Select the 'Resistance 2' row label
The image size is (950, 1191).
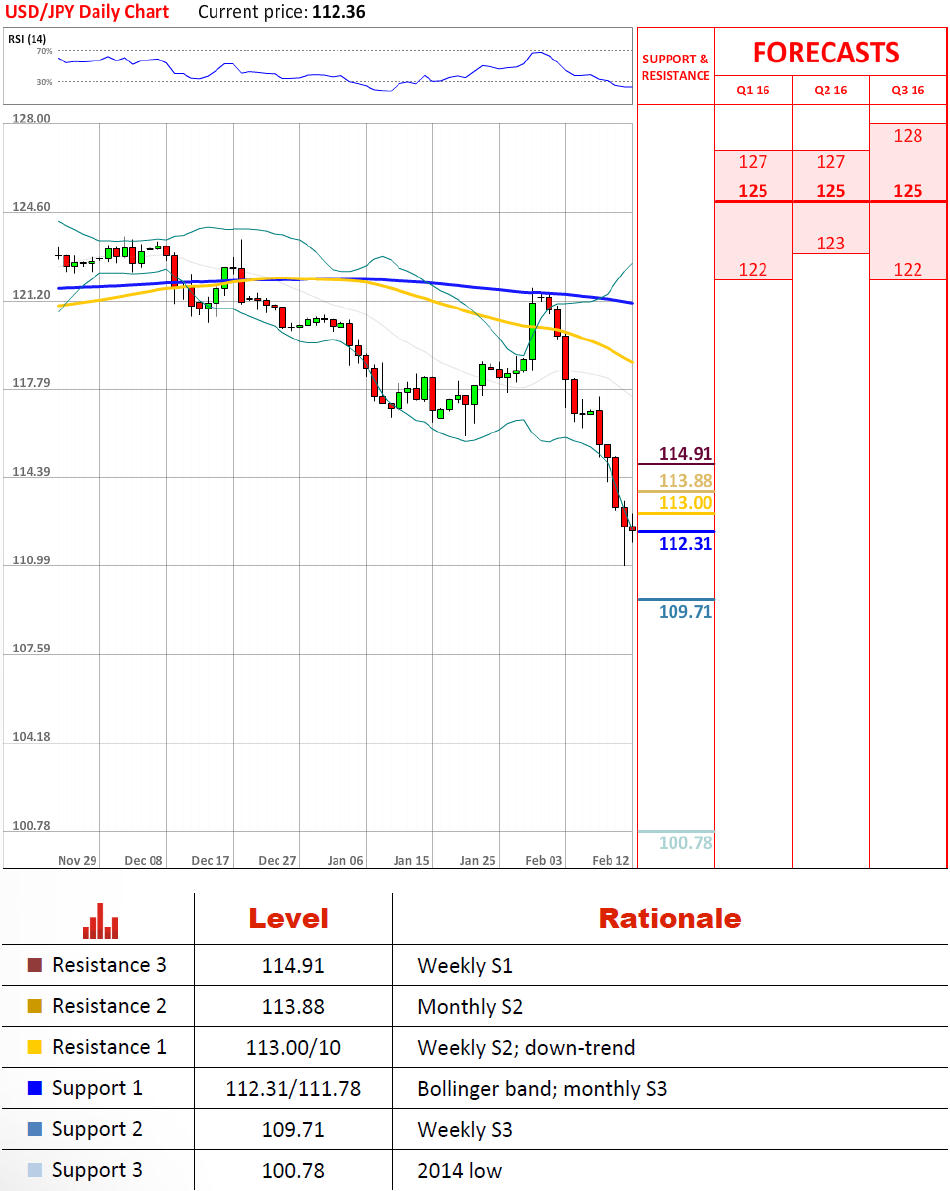click(x=109, y=1006)
